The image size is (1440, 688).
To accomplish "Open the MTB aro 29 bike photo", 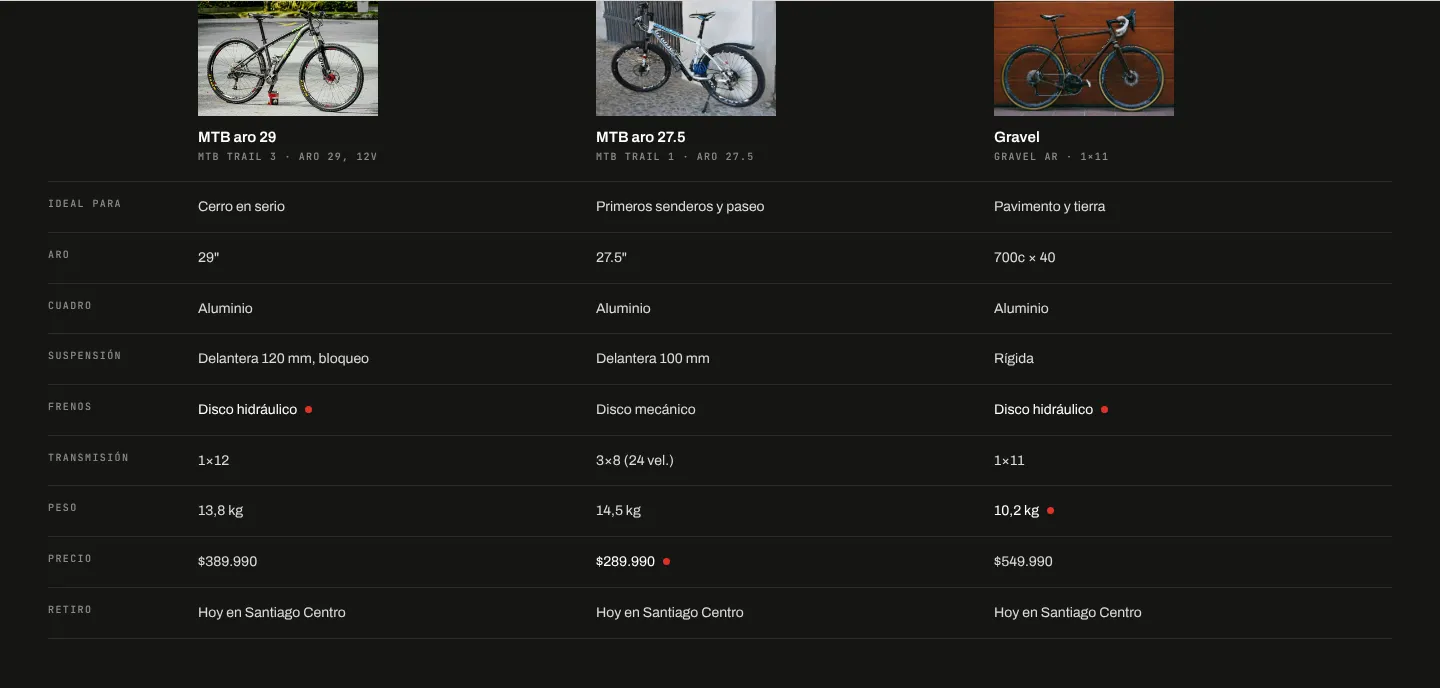I will point(288,58).
